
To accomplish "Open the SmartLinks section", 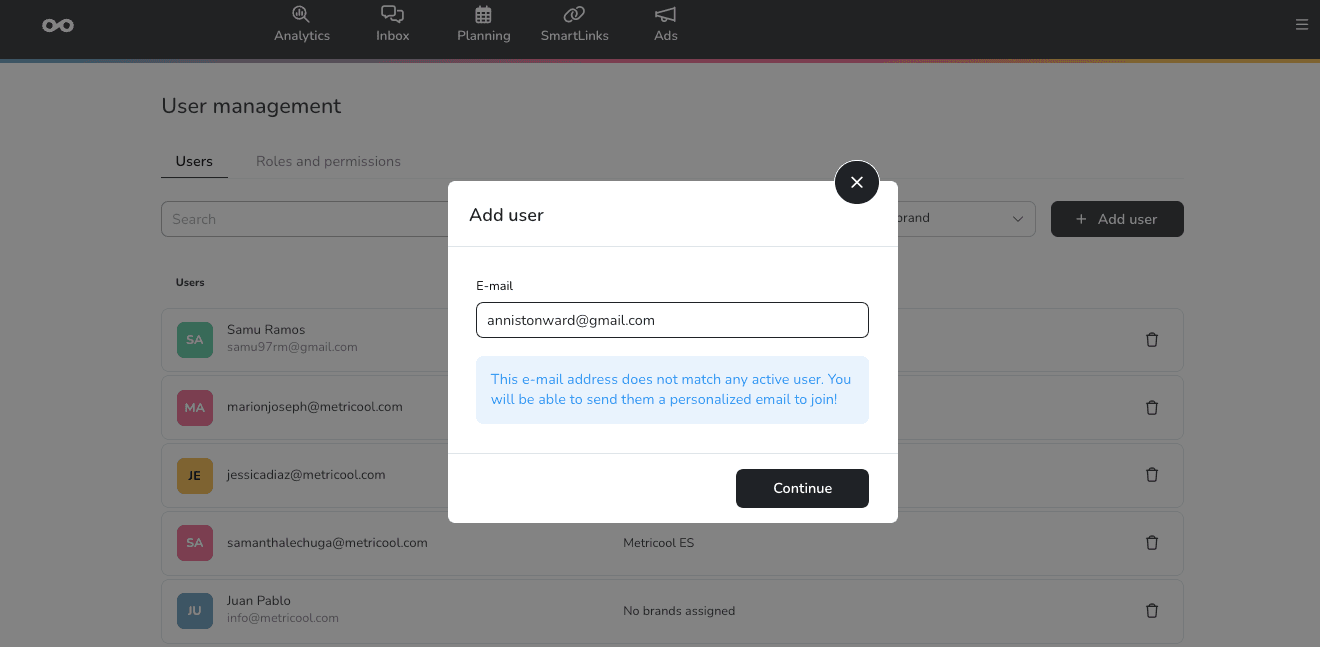I will point(574,24).
